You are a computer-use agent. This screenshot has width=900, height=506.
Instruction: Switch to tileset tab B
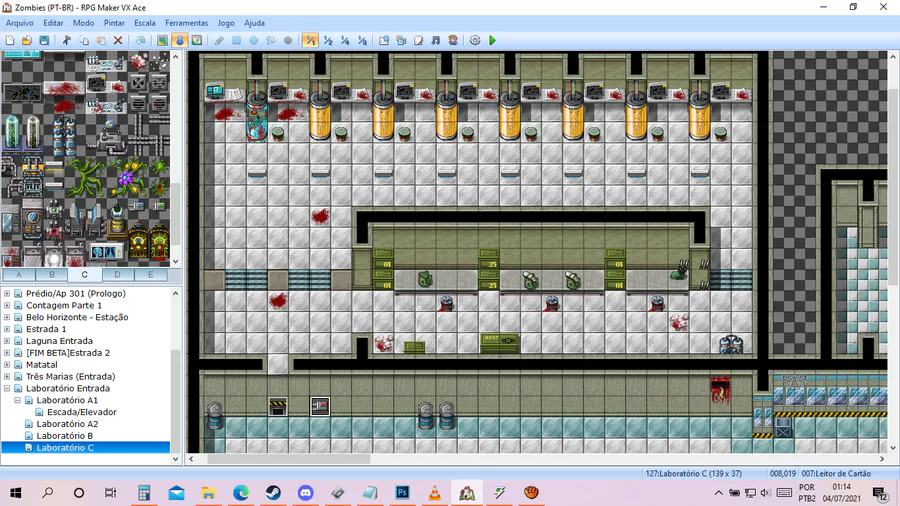(52, 275)
